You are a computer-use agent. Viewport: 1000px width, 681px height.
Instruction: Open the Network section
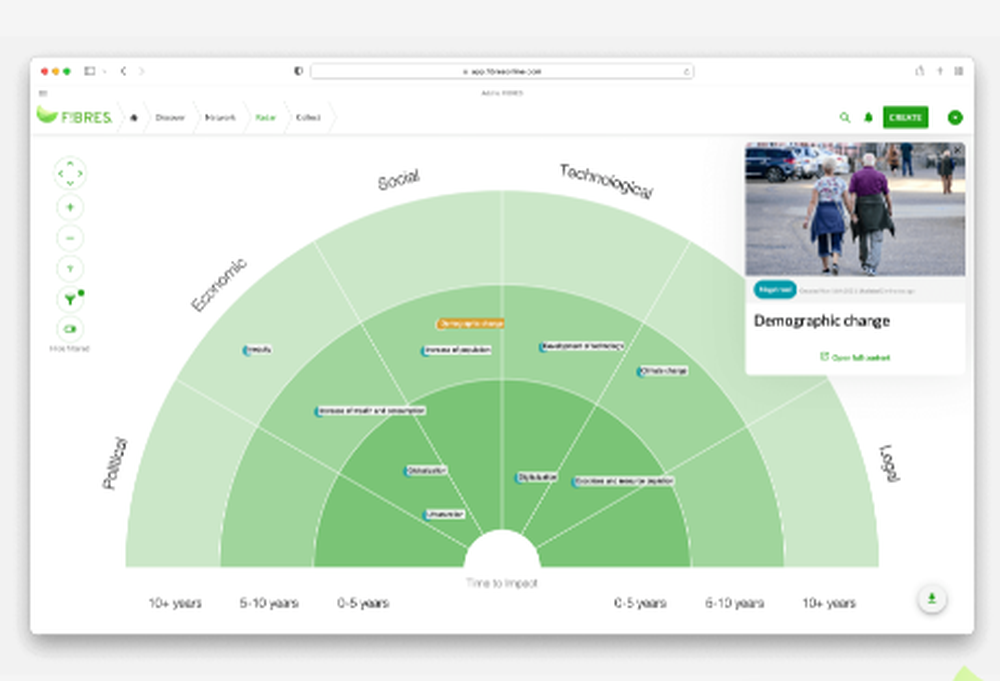(220, 117)
